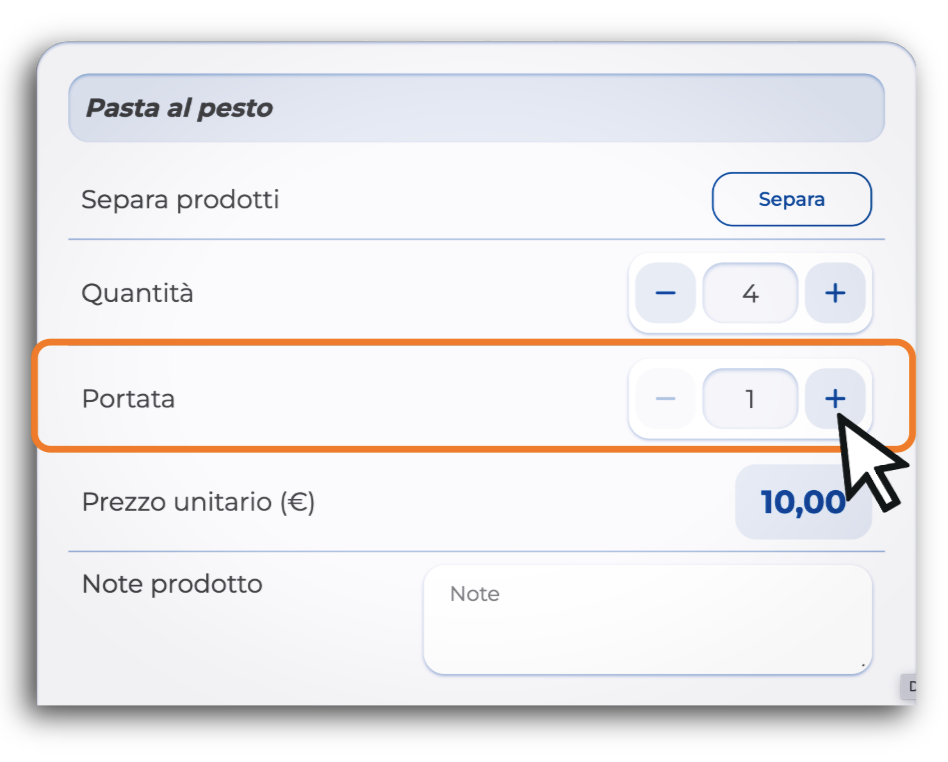
Task: Click the Note placeholder text
Action: point(475,594)
